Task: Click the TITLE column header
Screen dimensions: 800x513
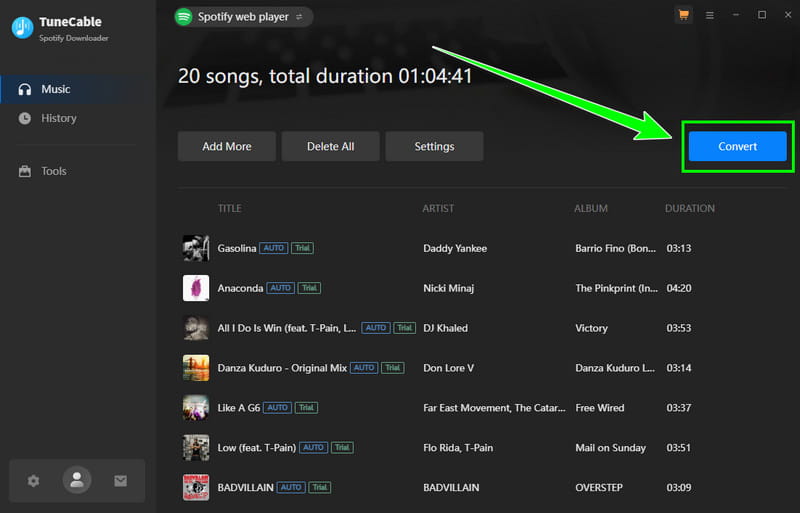Action: (229, 208)
